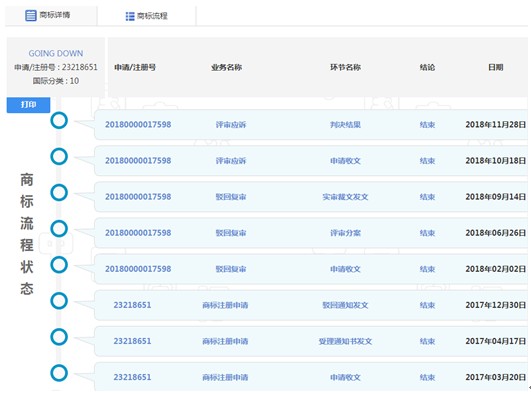Click number 23218651 in 驳回通知发文 row
The image size is (531, 394).
(x=132, y=305)
